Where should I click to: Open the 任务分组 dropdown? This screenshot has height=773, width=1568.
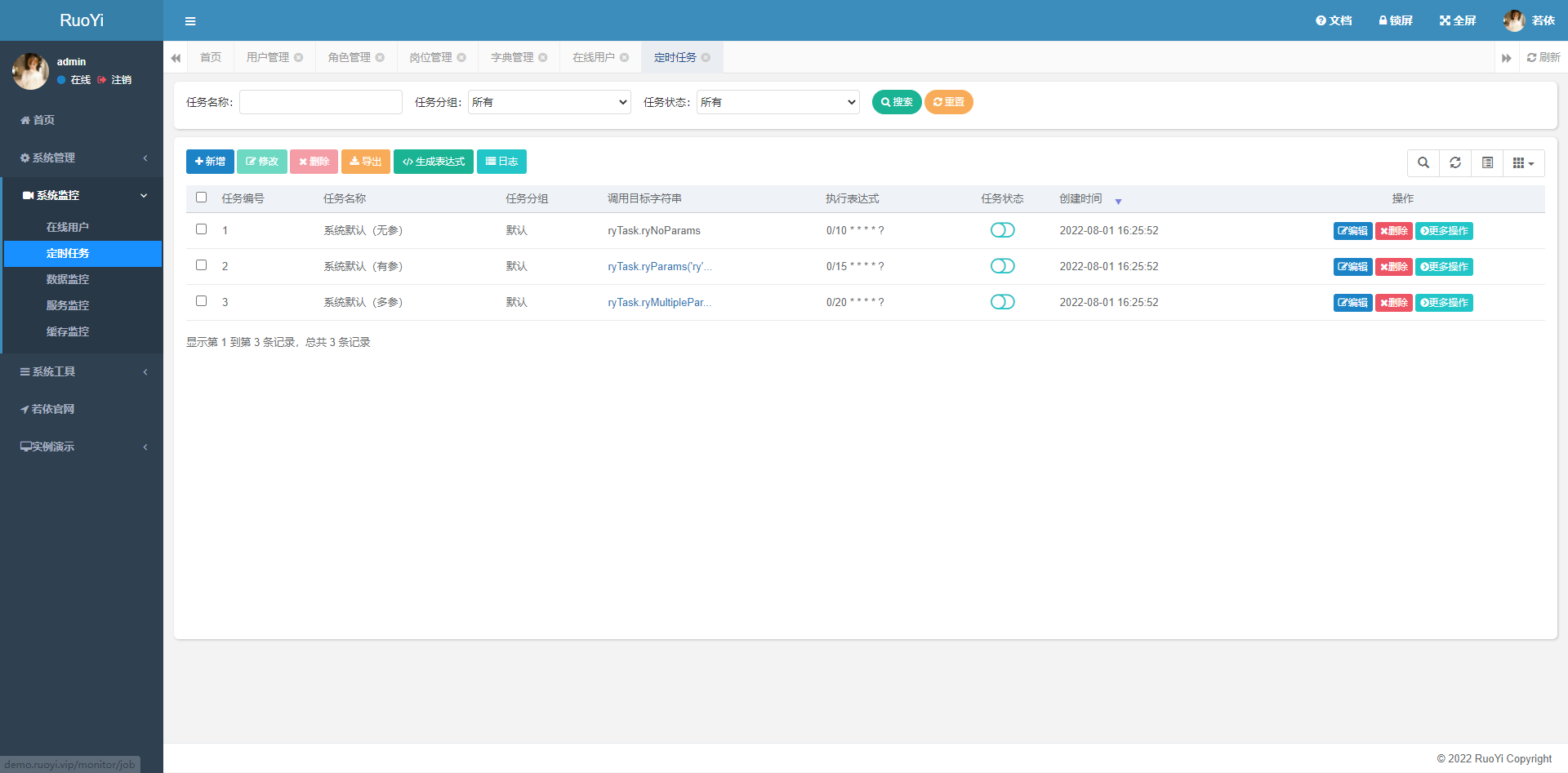pos(549,102)
